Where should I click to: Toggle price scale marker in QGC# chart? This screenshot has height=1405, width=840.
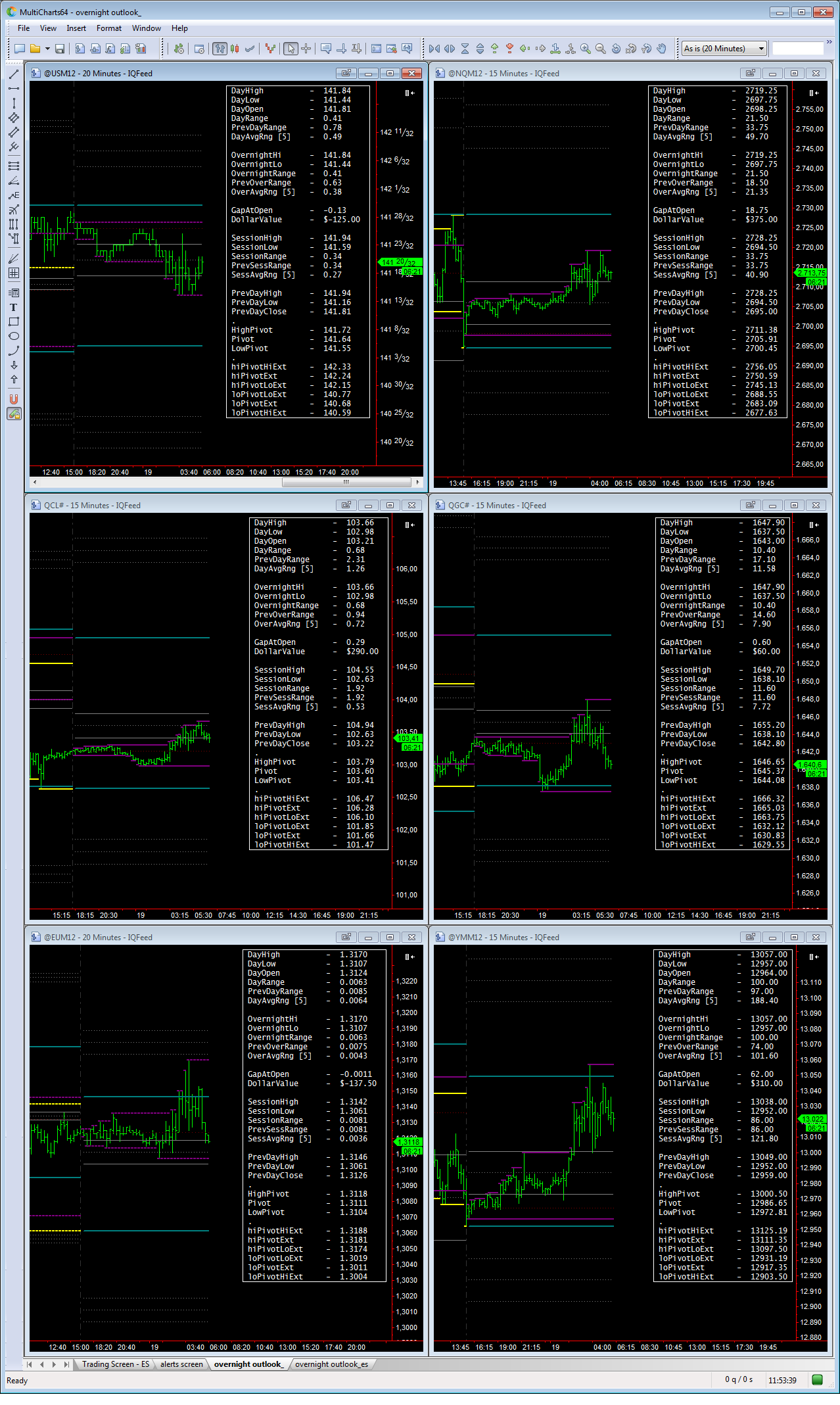[814, 525]
